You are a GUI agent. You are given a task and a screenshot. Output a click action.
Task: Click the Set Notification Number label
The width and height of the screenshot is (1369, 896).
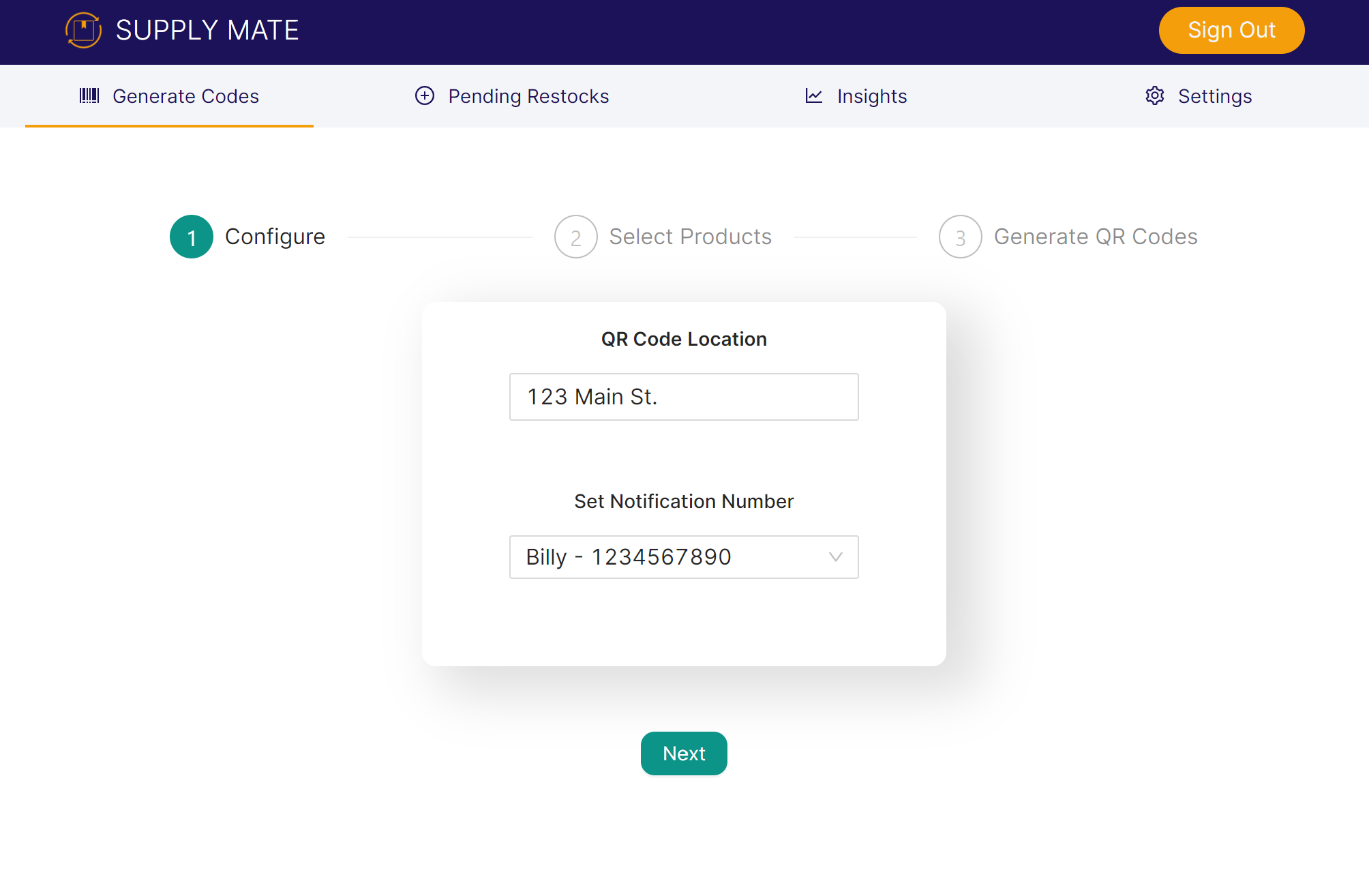684,501
